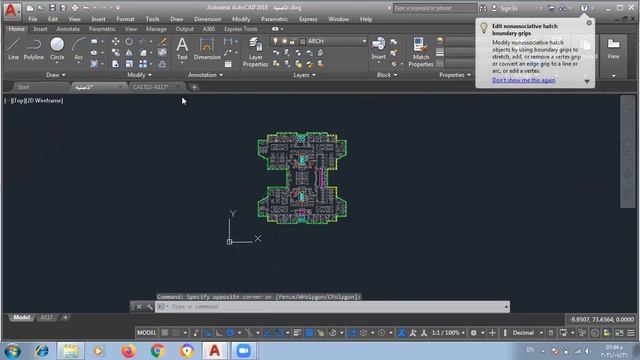Add a new drawing tab with plus
This screenshot has height=360, width=640.
click(x=194, y=87)
